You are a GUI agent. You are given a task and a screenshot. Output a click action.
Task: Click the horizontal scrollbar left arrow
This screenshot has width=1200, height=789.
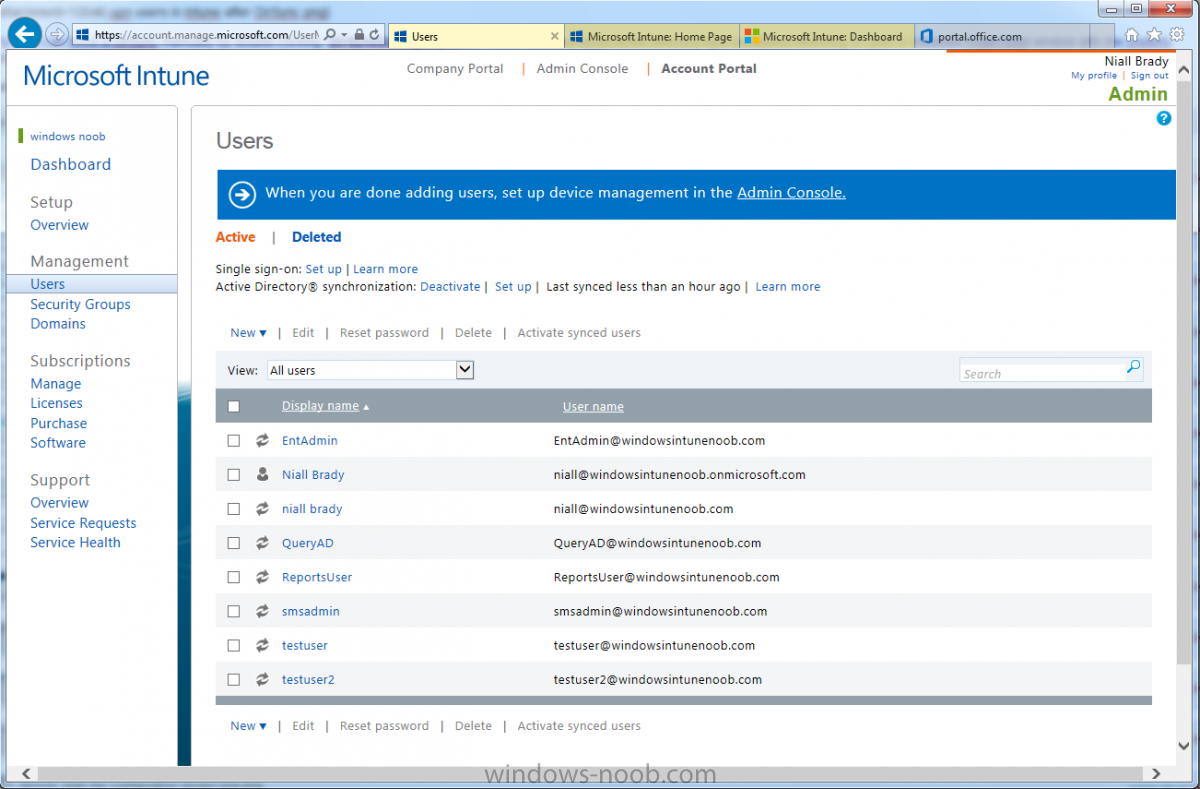pos(27,773)
